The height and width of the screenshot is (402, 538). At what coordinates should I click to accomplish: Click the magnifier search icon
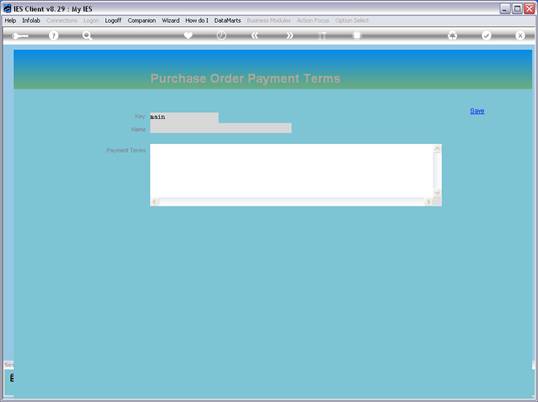click(x=87, y=35)
